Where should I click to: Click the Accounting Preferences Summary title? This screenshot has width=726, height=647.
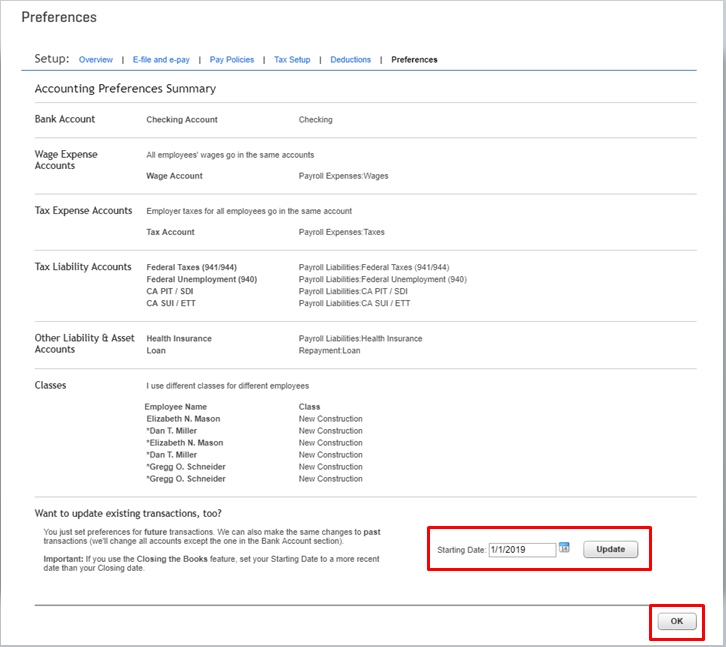125,89
